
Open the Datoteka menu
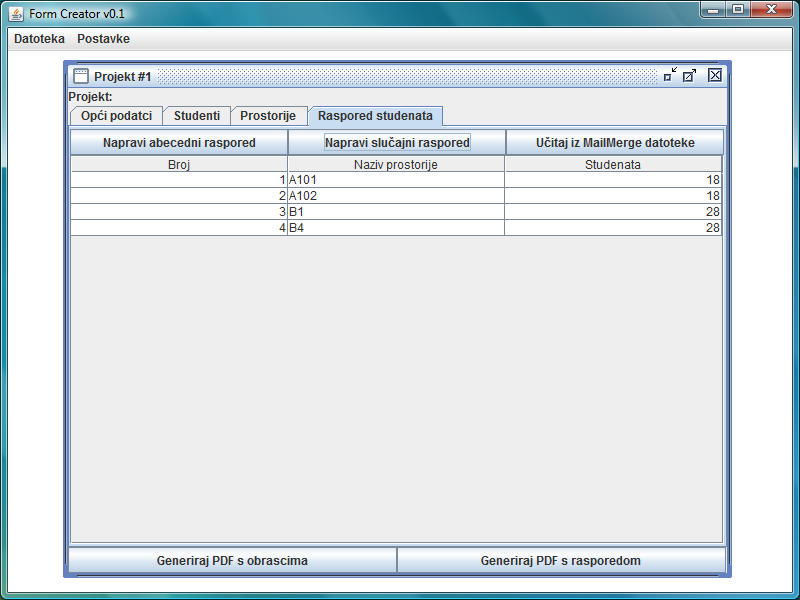pyautogui.click(x=39, y=39)
